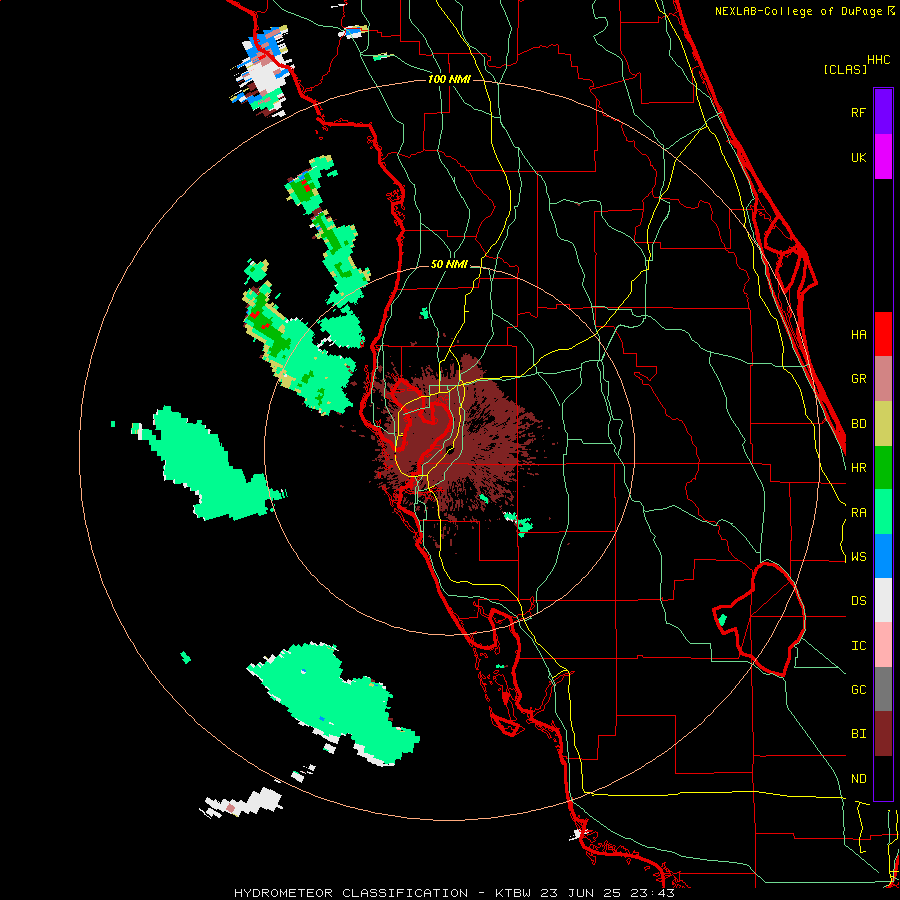
Task: Click the HHC product label
Action: click(x=878, y=60)
